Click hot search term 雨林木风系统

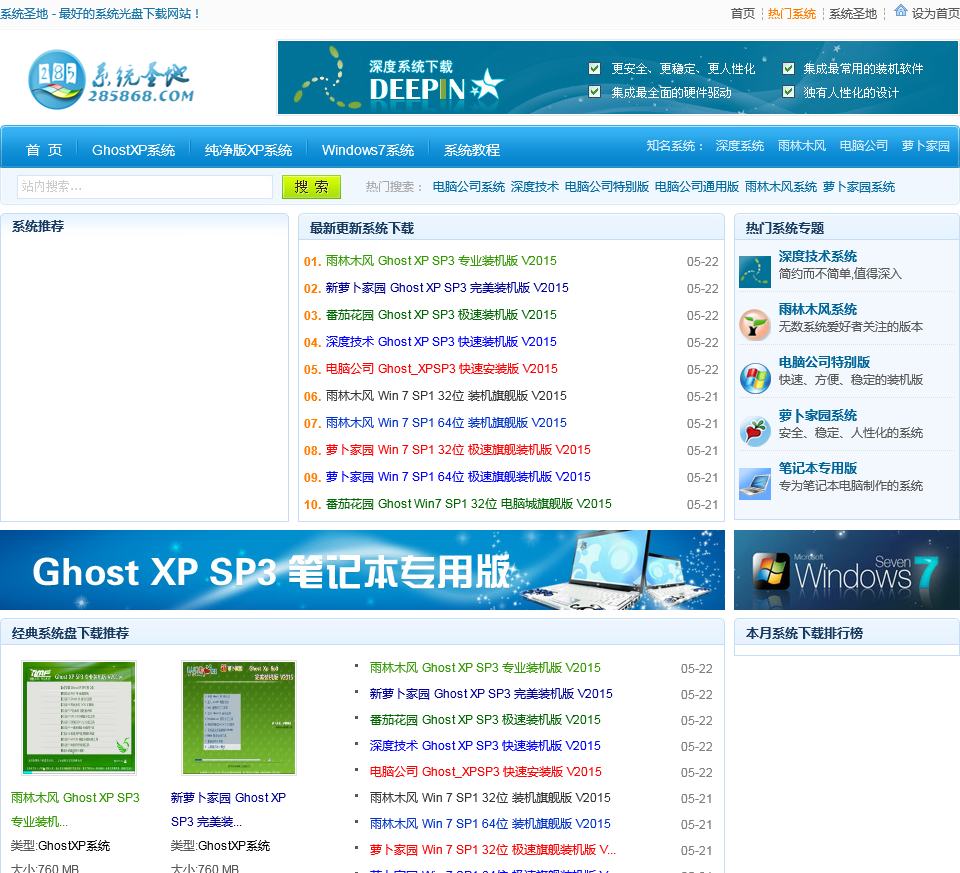pos(781,187)
